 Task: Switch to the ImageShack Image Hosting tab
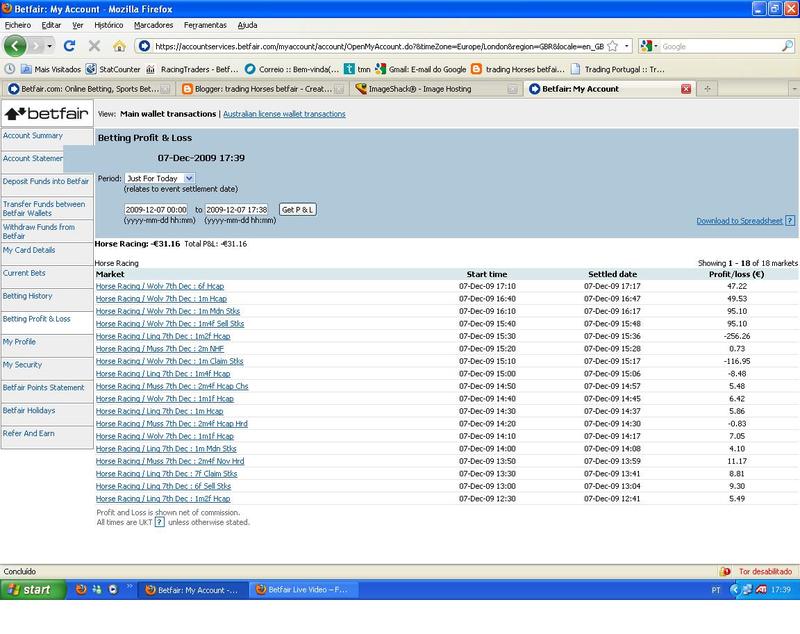(x=436, y=89)
